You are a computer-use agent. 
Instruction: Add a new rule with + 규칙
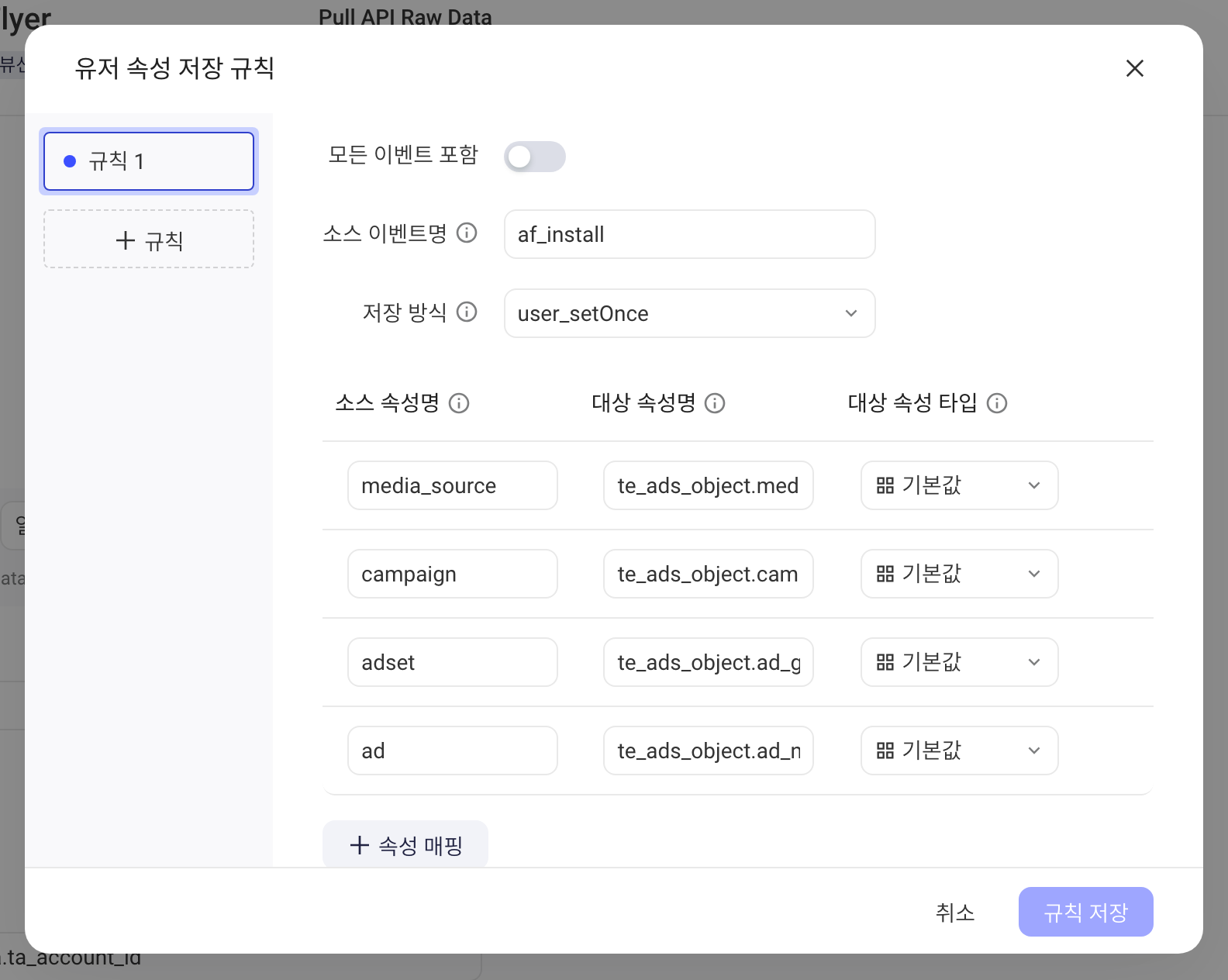[149, 240]
